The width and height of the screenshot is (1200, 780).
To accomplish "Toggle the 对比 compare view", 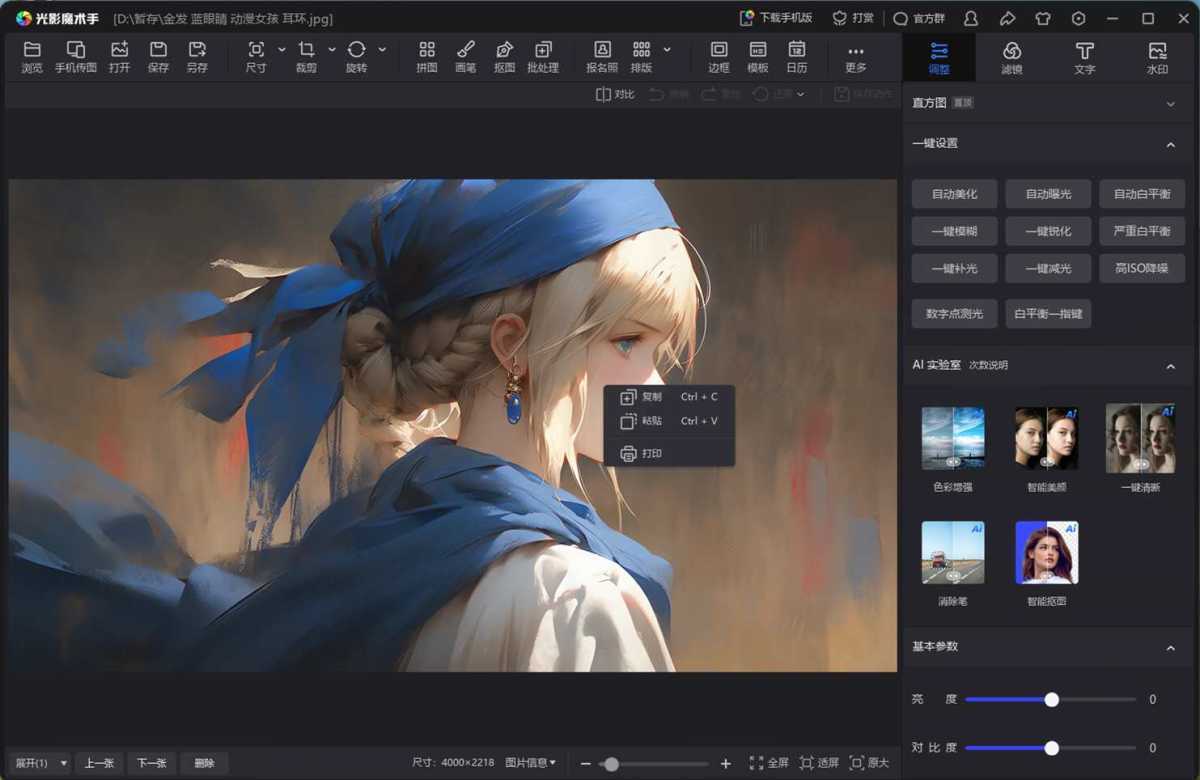I will pyautogui.click(x=613, y=93).
